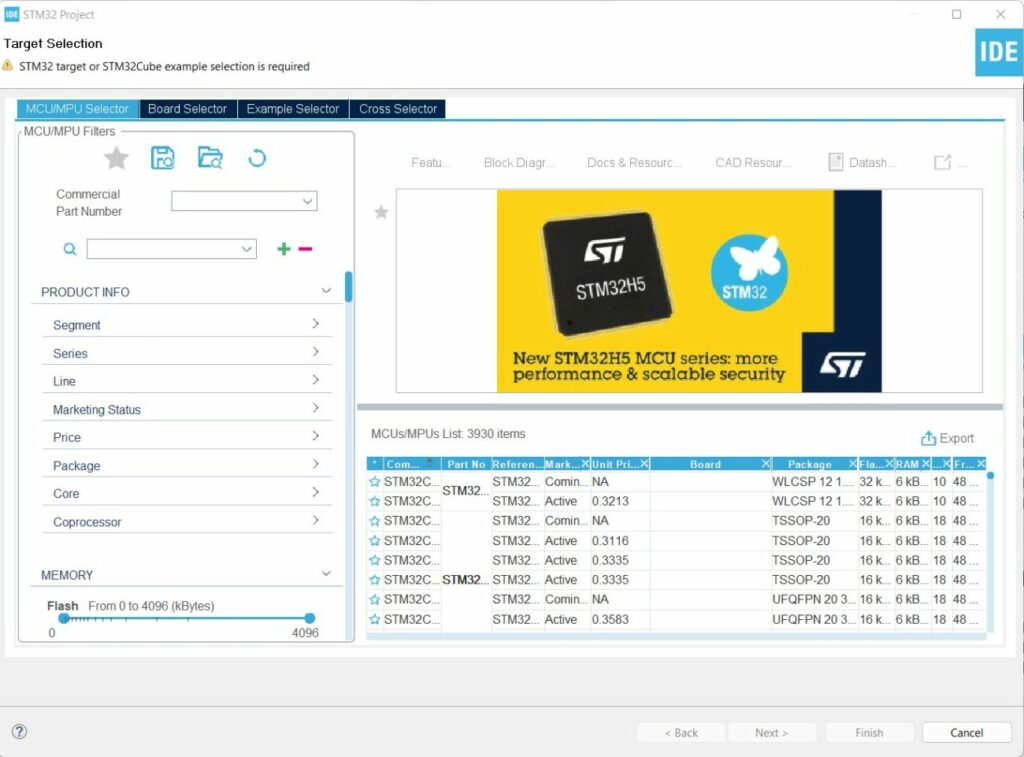Click the help question mark icon

click(x=19, y=732)
